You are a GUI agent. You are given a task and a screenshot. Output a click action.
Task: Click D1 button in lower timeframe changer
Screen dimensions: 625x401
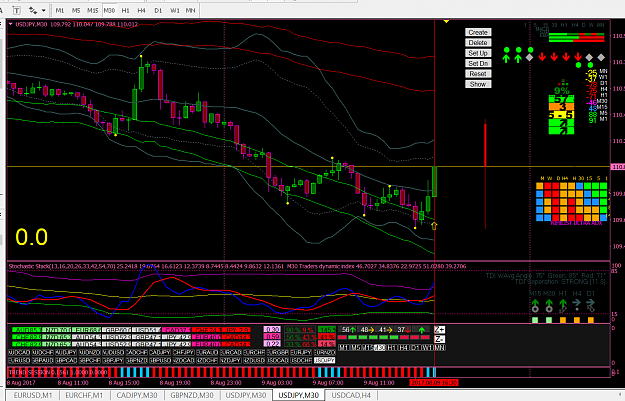[x=415, y=348]
